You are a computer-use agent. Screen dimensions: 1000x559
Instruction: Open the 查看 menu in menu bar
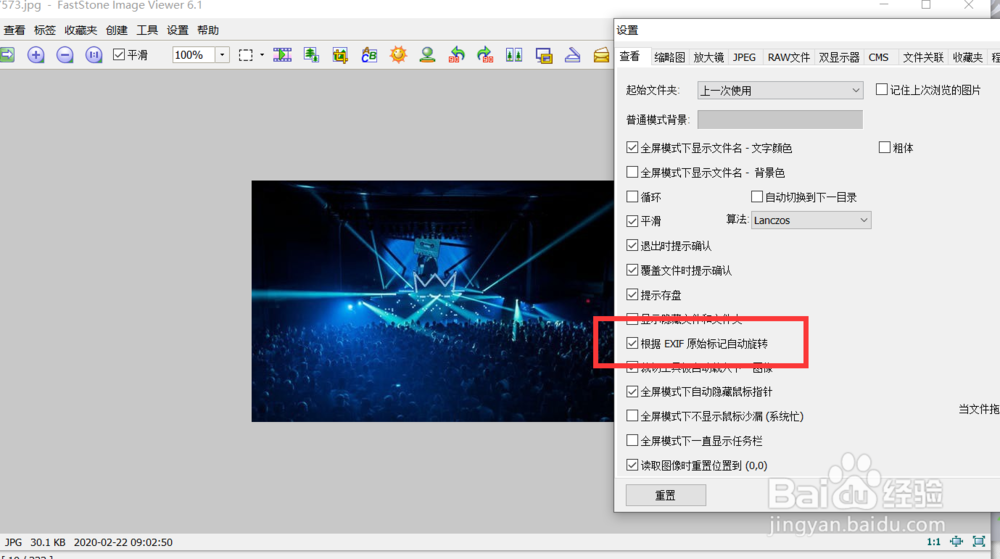click(x=14, y=30)
